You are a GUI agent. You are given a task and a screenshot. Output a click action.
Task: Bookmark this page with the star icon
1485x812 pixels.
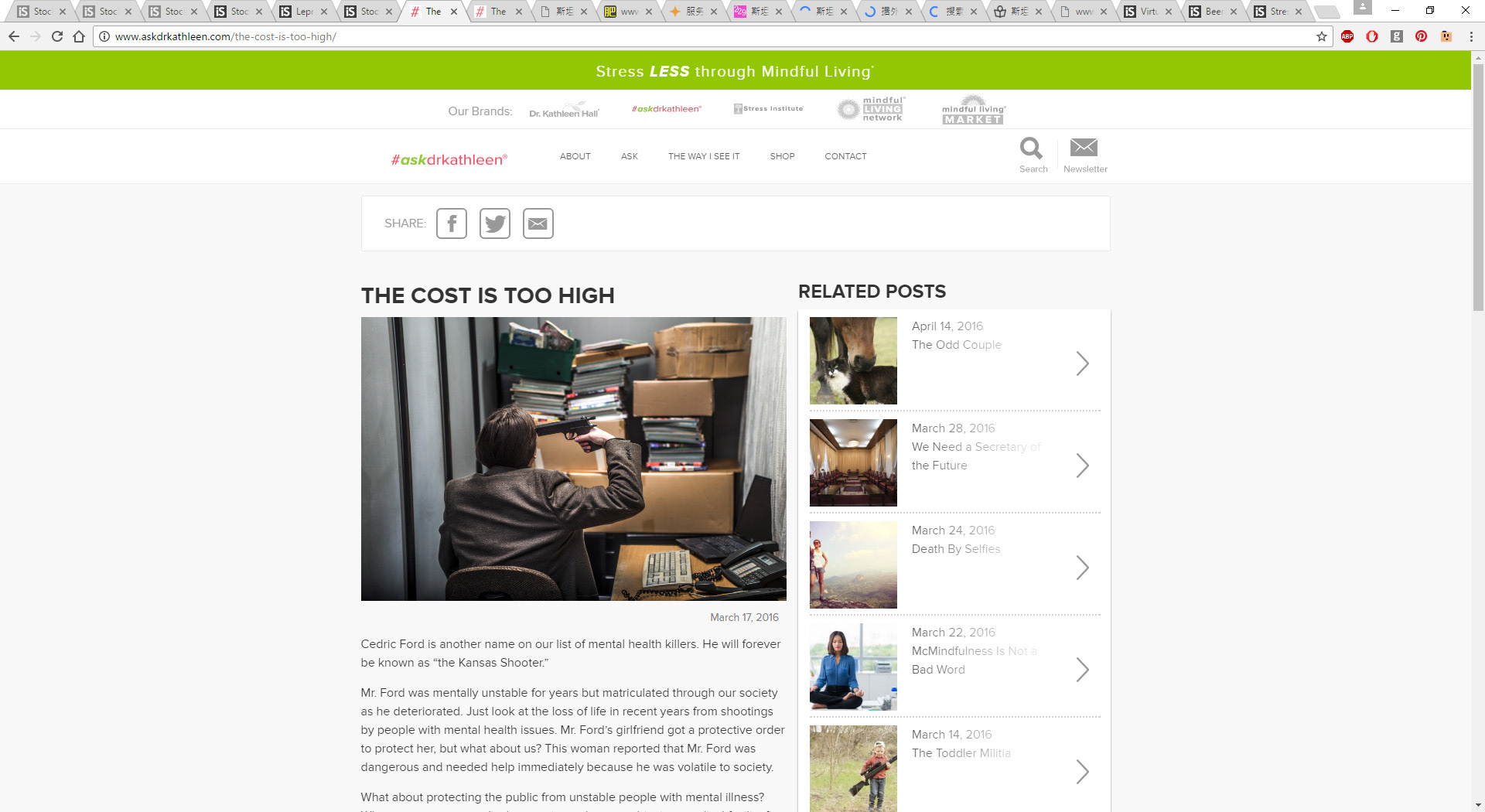click(x=1322, y=36)
